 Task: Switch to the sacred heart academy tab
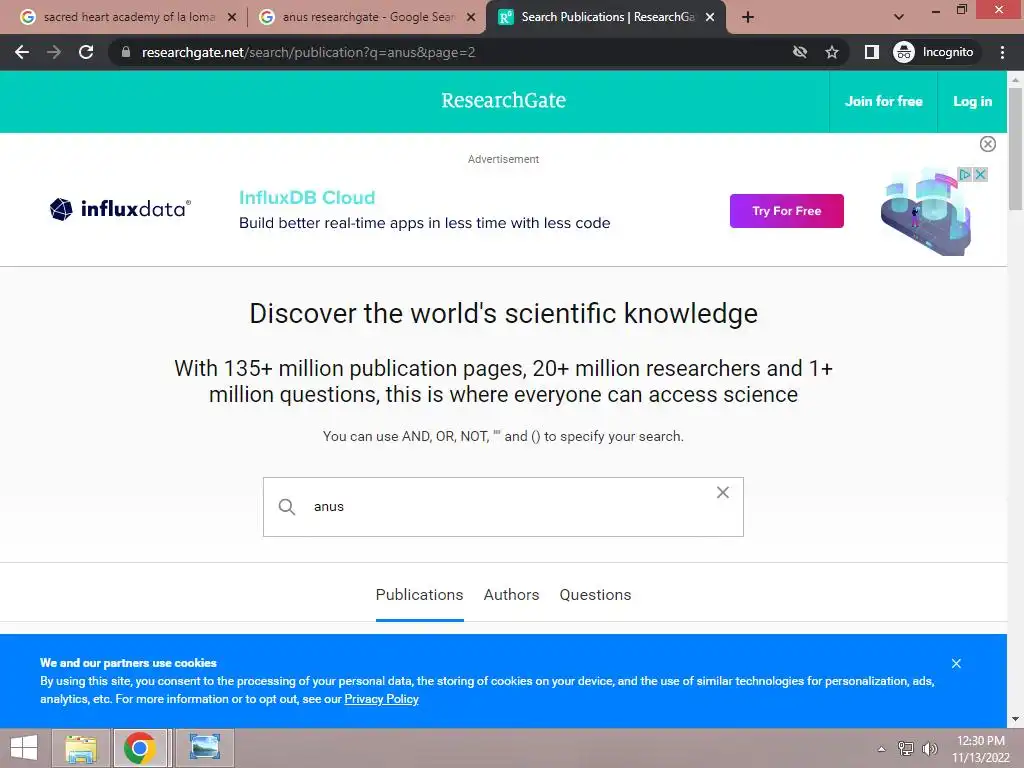click(129, 17)
